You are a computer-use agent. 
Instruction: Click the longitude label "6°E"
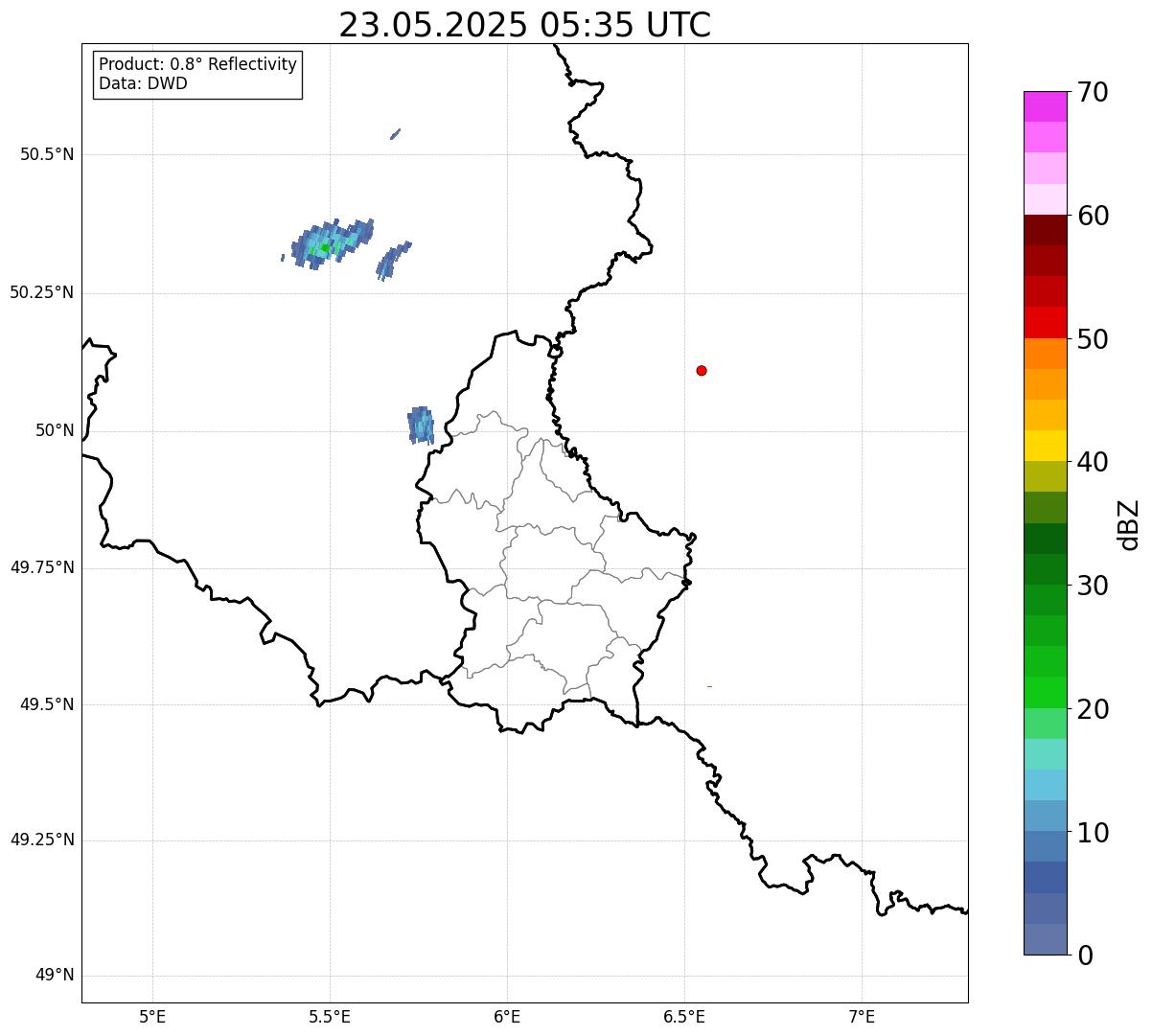(507, 1016)
